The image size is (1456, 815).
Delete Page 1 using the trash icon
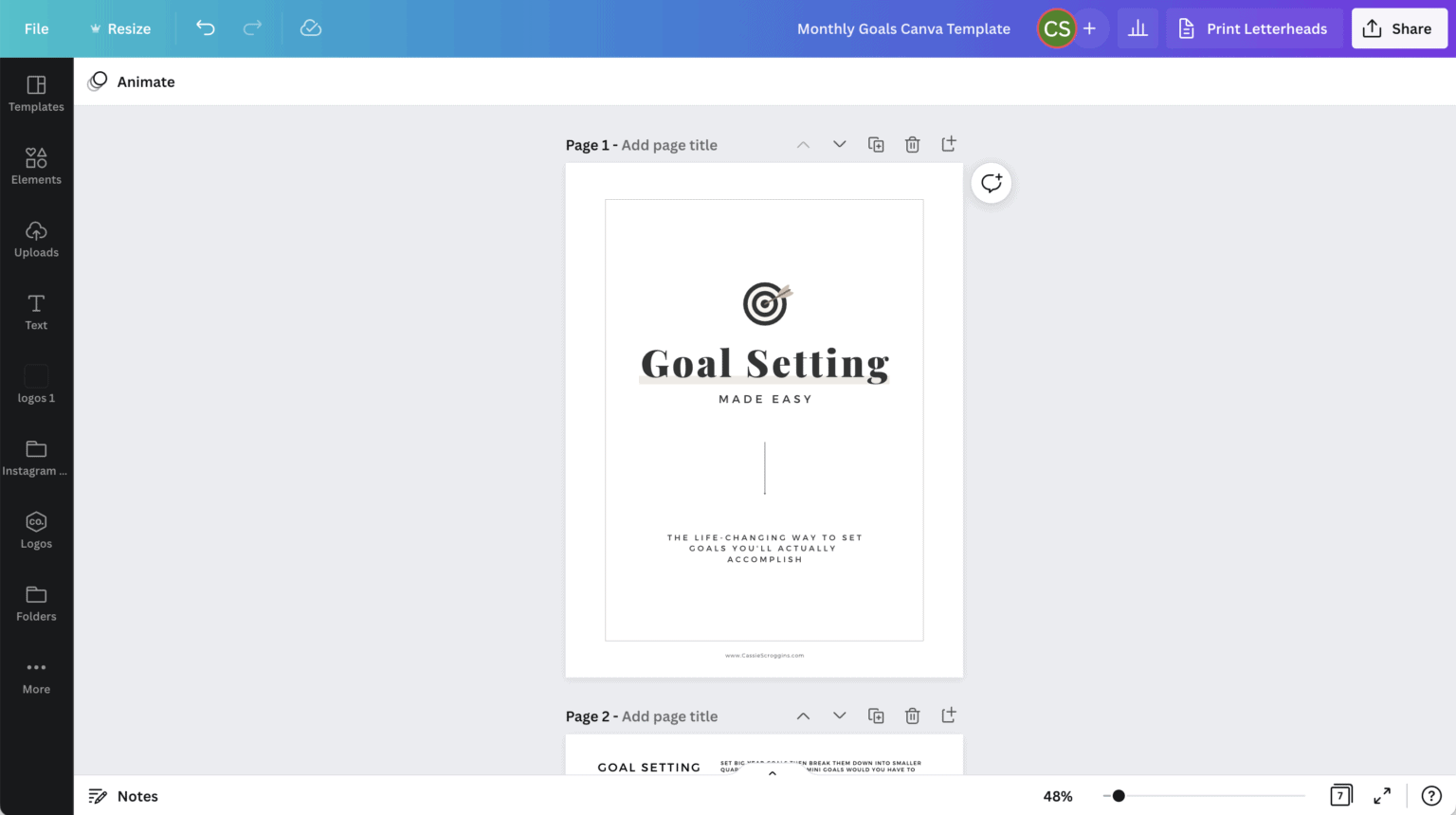coord(912,144)
